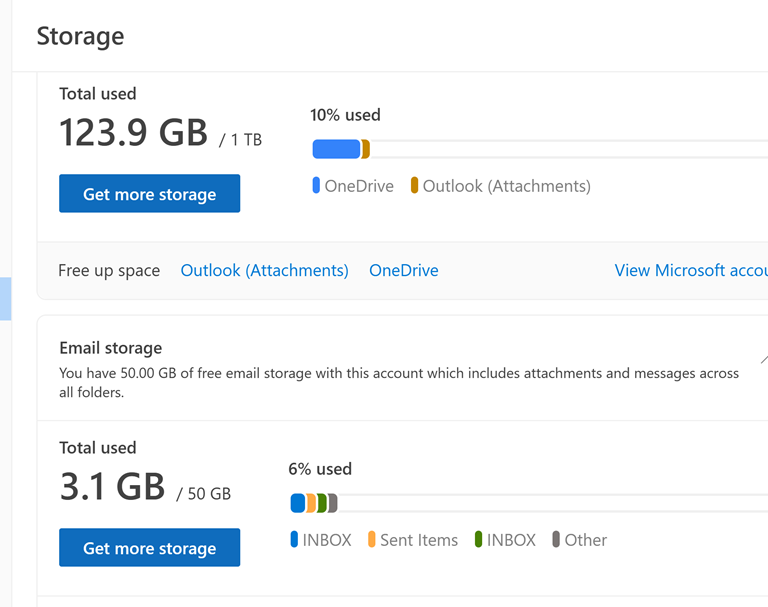Open OneDrive link beside Free up space
Viewport: 768px width, 607px height.
tap(403, 271)
